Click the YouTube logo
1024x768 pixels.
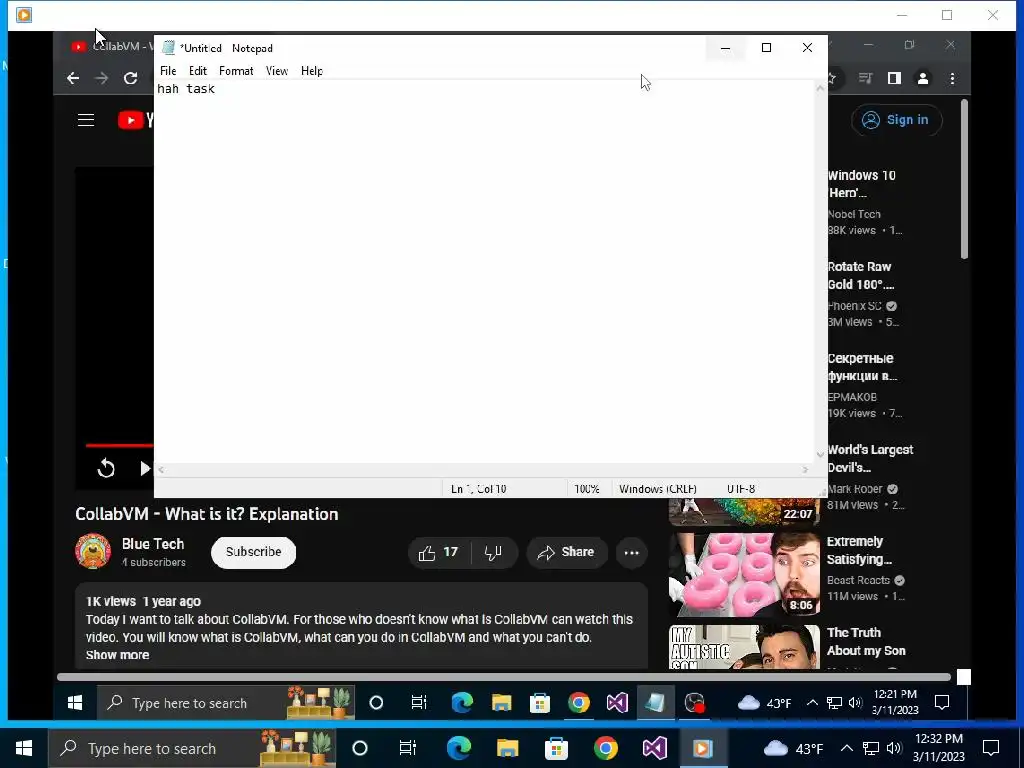136,120
